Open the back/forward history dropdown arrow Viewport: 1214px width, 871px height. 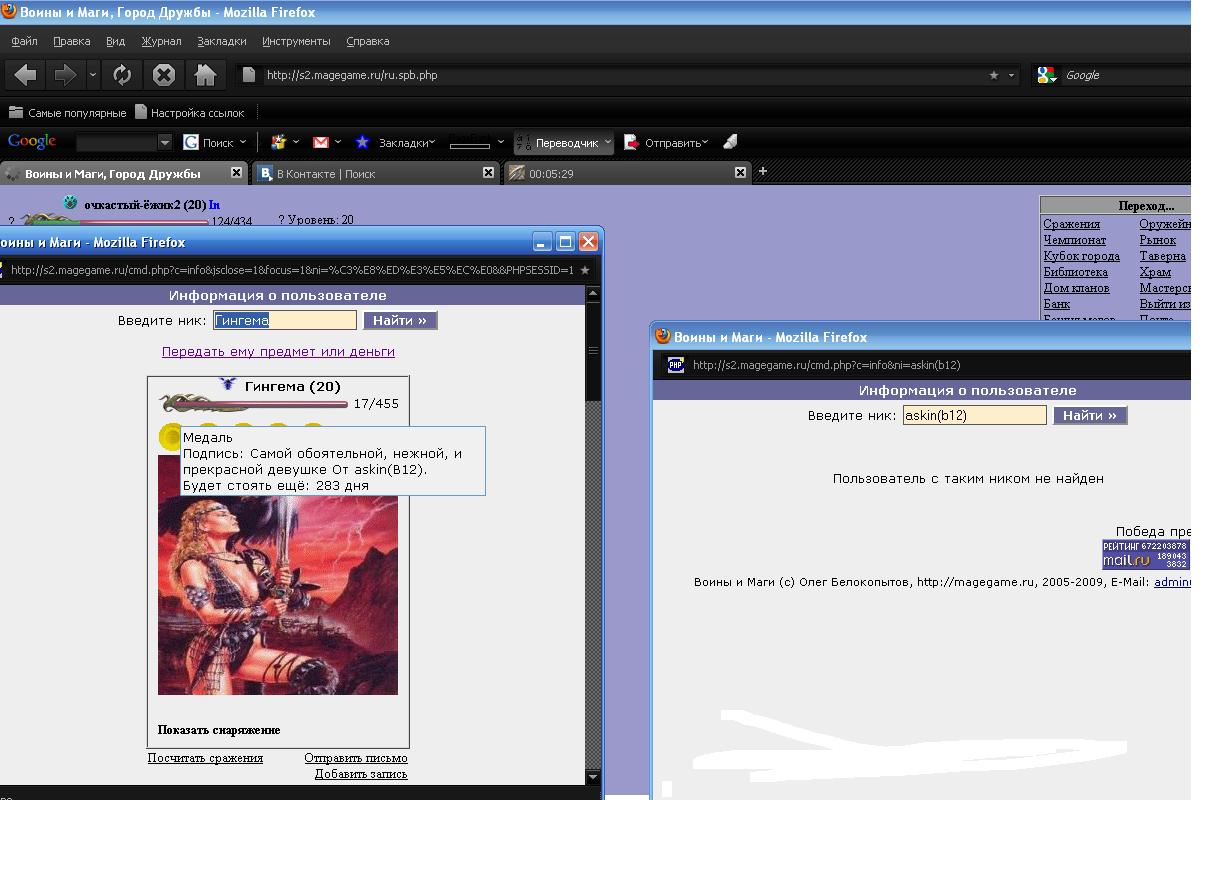(x=93, y=75)
